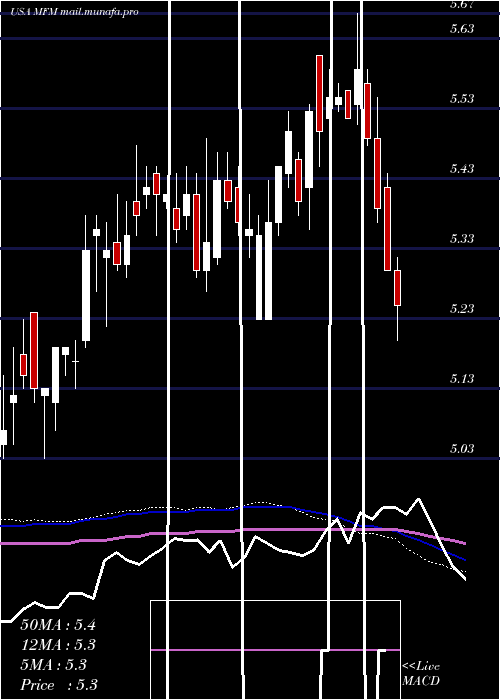Screen dimensions: 500x700
Task: Click the 5.43 price axis label
Action: click(x=462, y=169)
